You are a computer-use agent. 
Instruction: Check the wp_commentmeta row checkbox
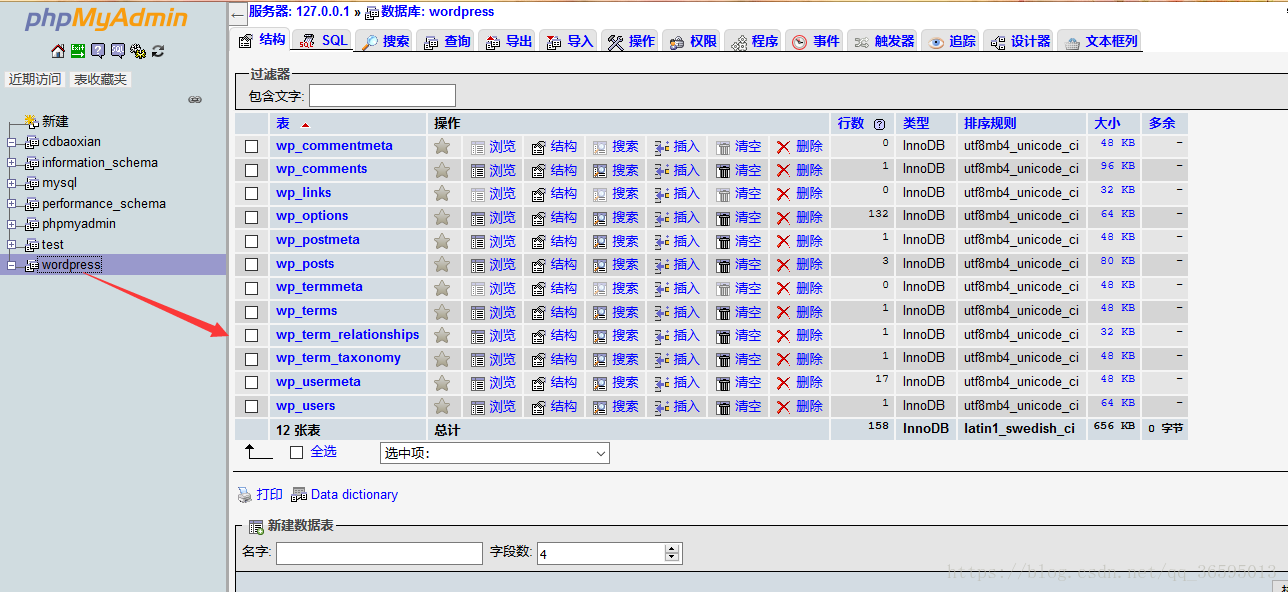[252, 146]
